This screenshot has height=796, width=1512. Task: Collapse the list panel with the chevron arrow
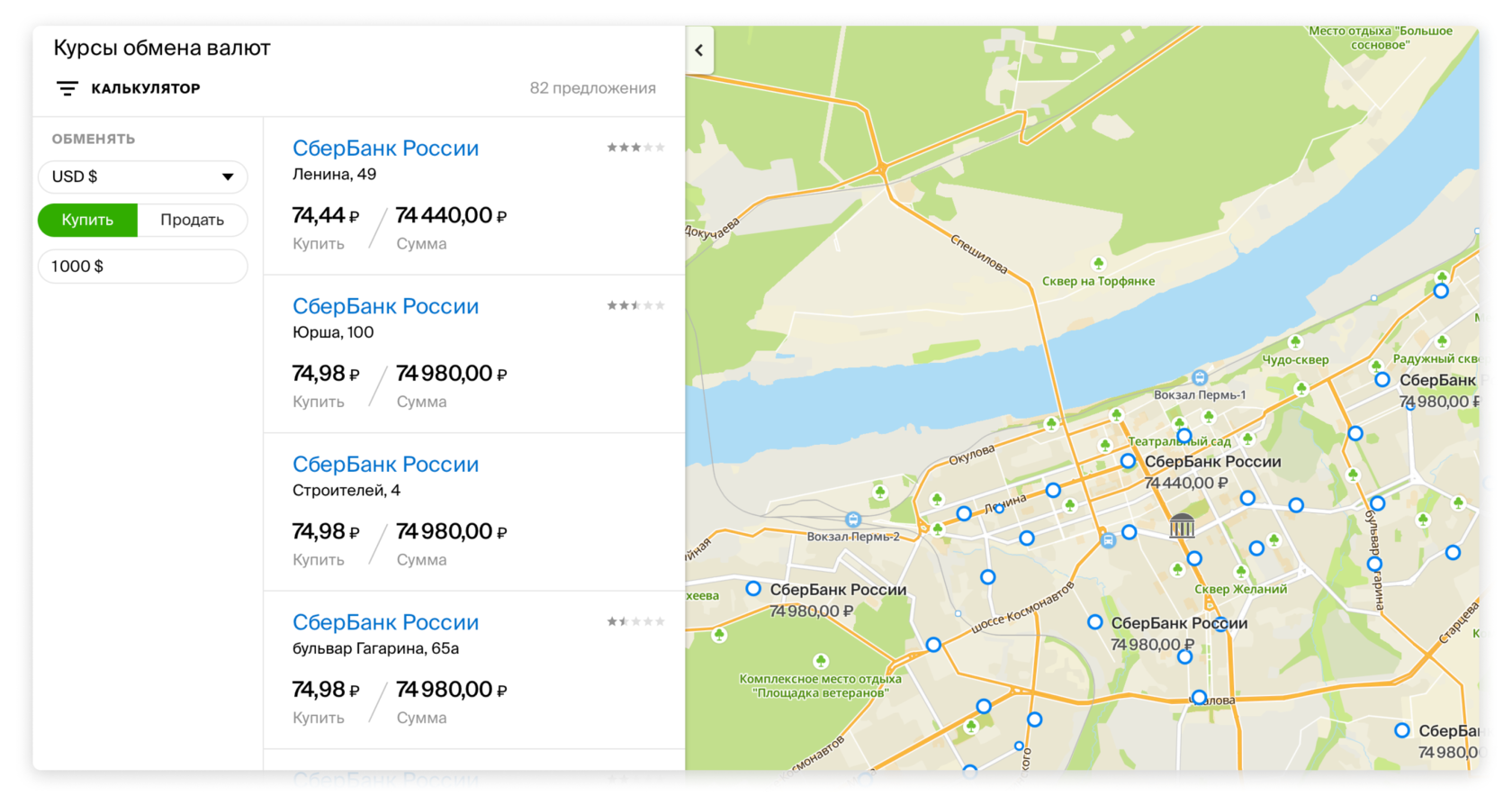699,50
